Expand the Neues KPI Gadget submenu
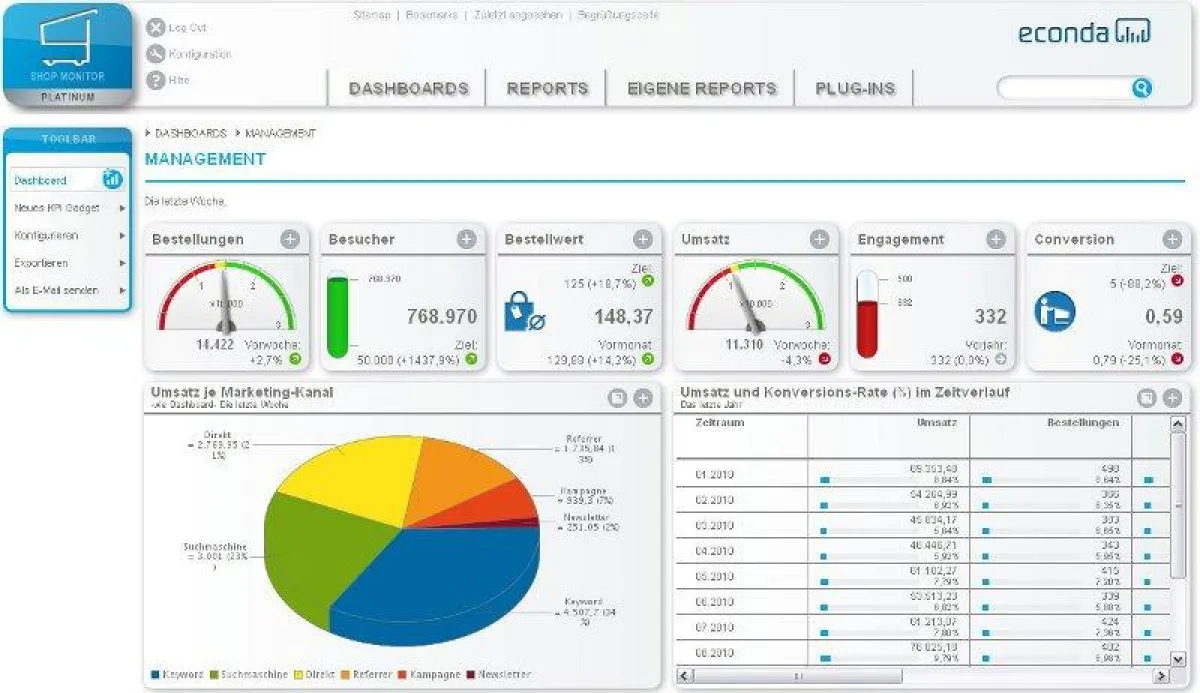1200x693 pixels. [121, 207]
